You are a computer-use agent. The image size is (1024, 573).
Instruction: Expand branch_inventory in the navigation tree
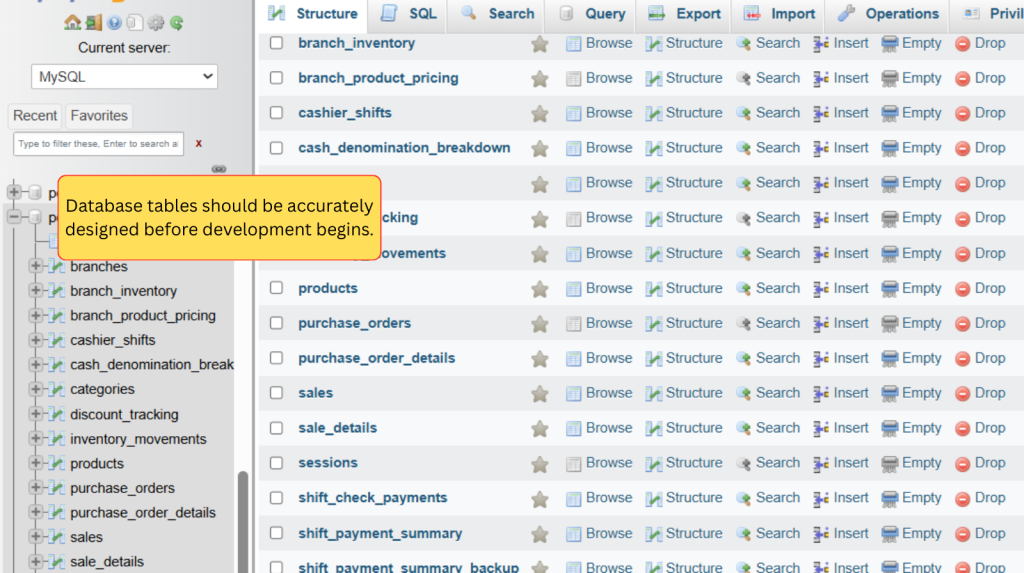37,291
